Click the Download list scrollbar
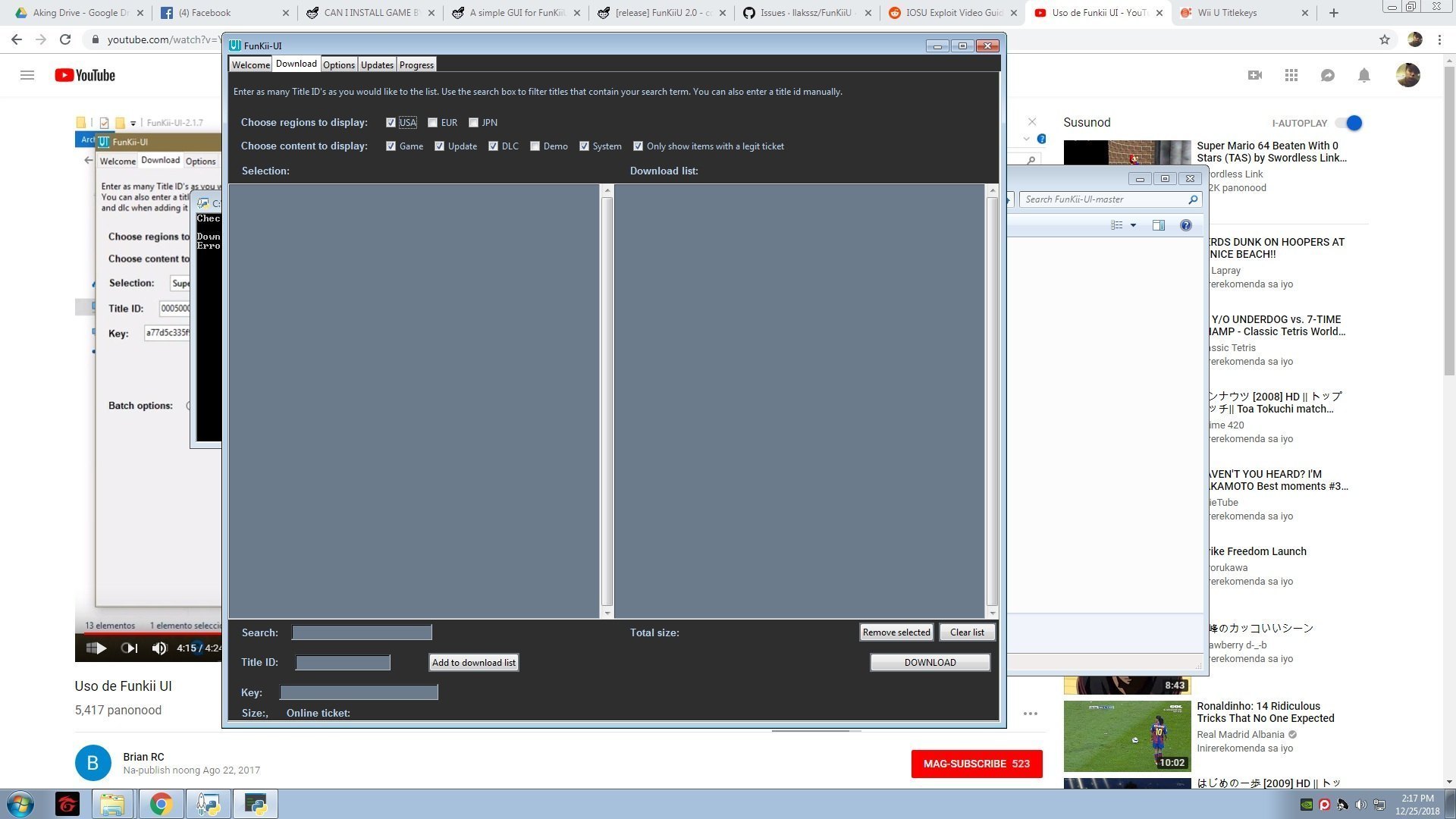 tap(992, 402)
